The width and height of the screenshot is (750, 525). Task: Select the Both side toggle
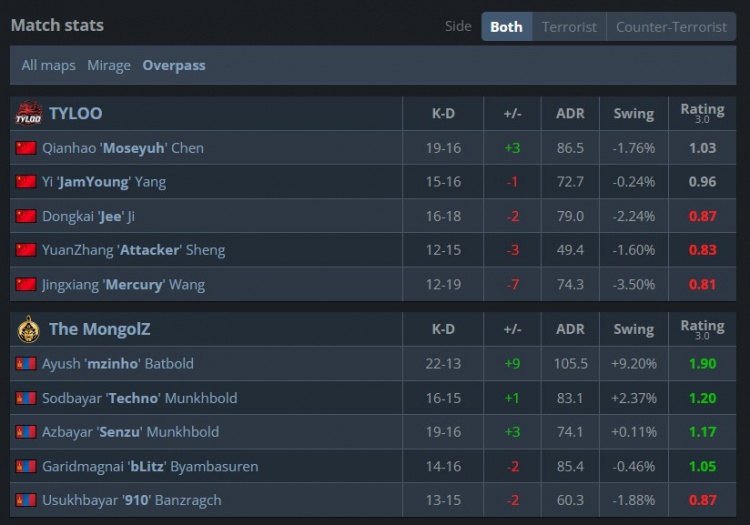(x=506, y=27)
